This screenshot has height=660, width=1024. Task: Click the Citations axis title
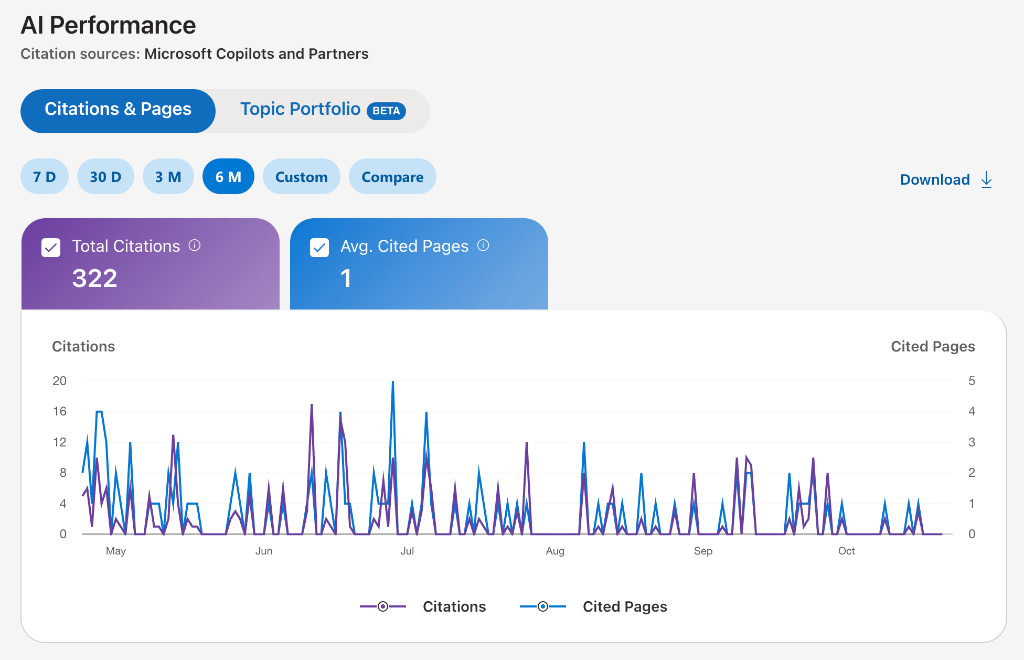pyautogui.click(x=84, y=347)
